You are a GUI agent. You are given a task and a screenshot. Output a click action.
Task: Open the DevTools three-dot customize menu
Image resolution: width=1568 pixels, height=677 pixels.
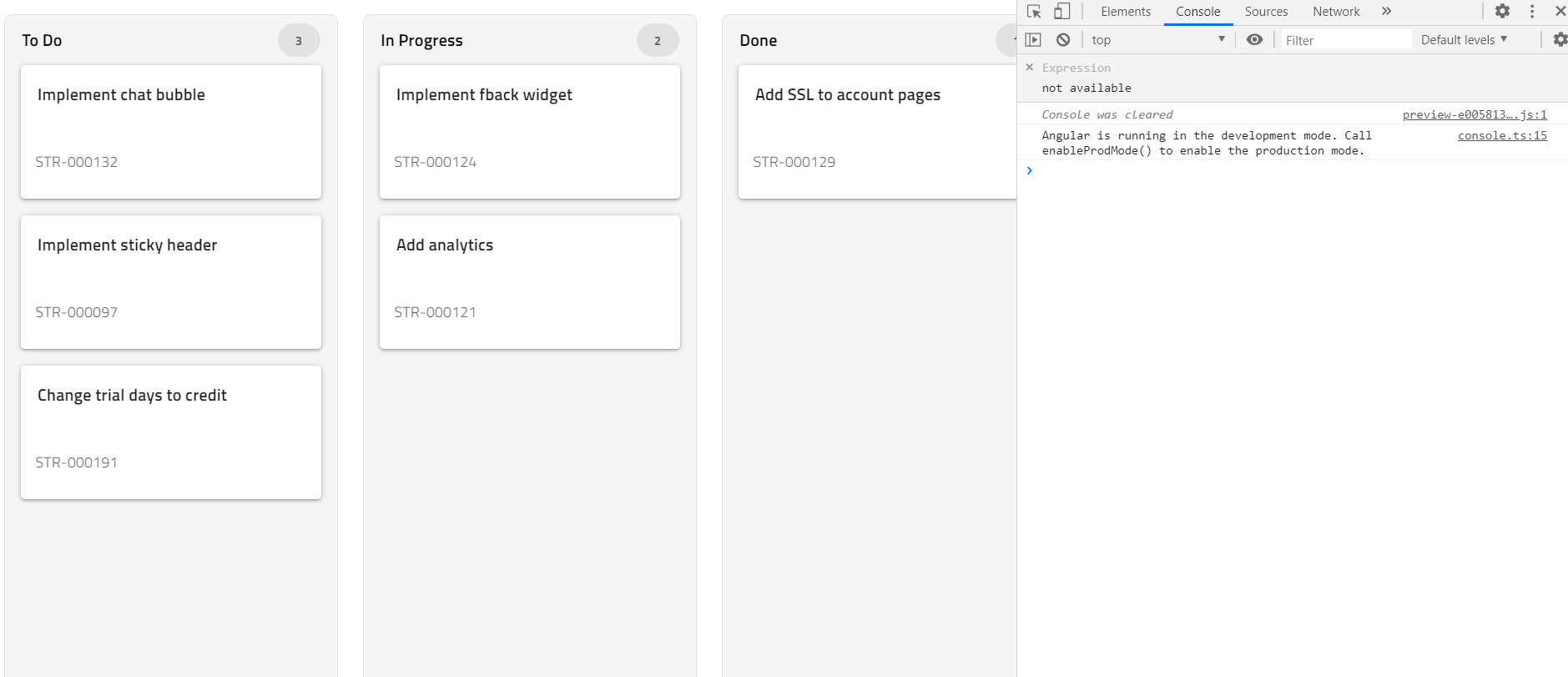click(x=1532, y=12)
